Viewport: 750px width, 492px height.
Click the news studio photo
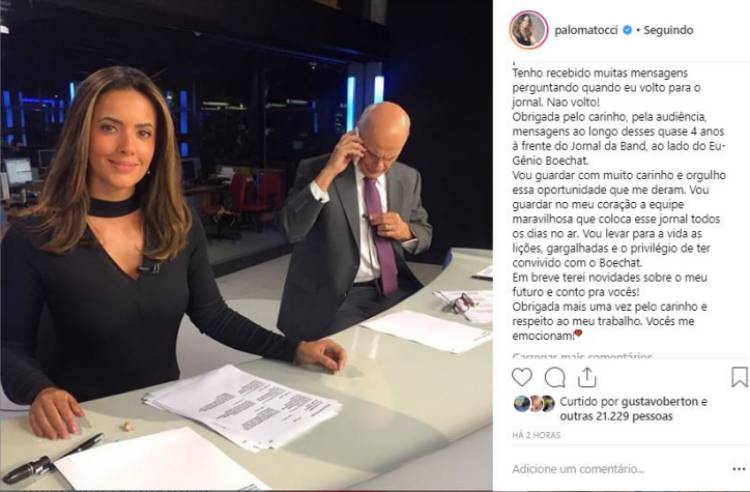coord(246,245)
